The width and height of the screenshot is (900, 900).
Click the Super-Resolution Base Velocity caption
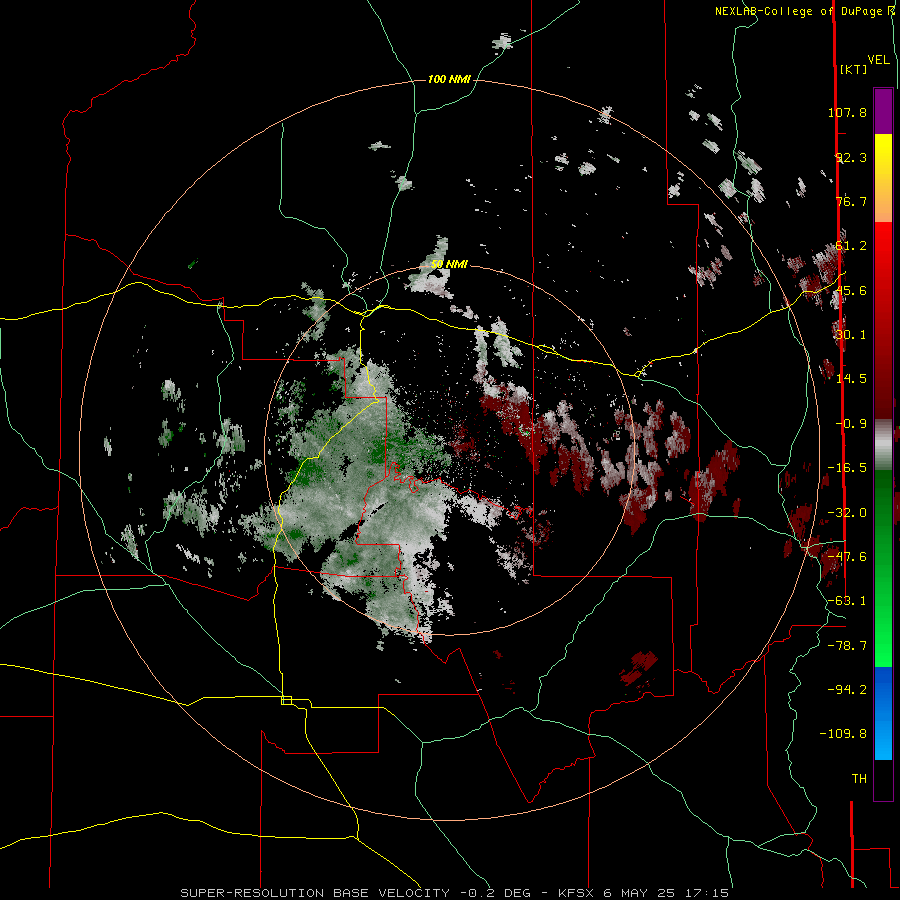coord(455,893)
